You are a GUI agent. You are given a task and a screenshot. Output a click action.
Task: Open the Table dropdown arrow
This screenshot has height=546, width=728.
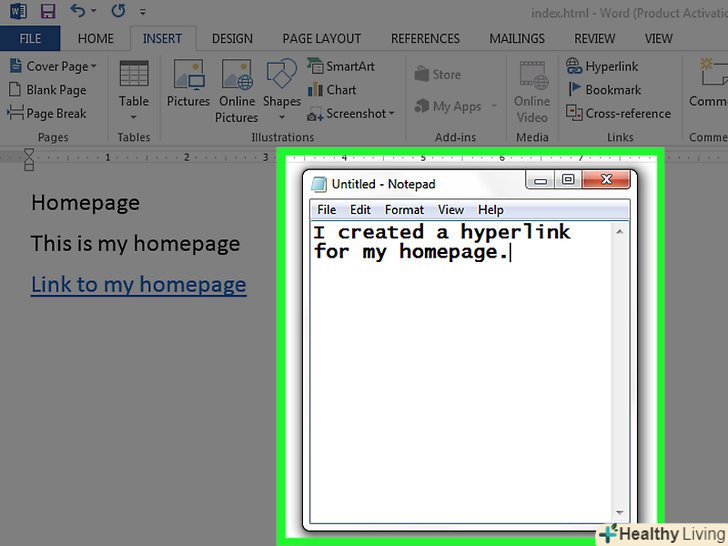[x=134, y=116]
